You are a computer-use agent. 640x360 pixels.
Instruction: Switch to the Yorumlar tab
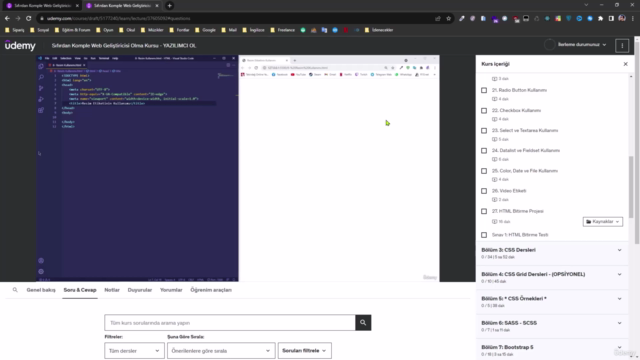click(x=171, y=290)
